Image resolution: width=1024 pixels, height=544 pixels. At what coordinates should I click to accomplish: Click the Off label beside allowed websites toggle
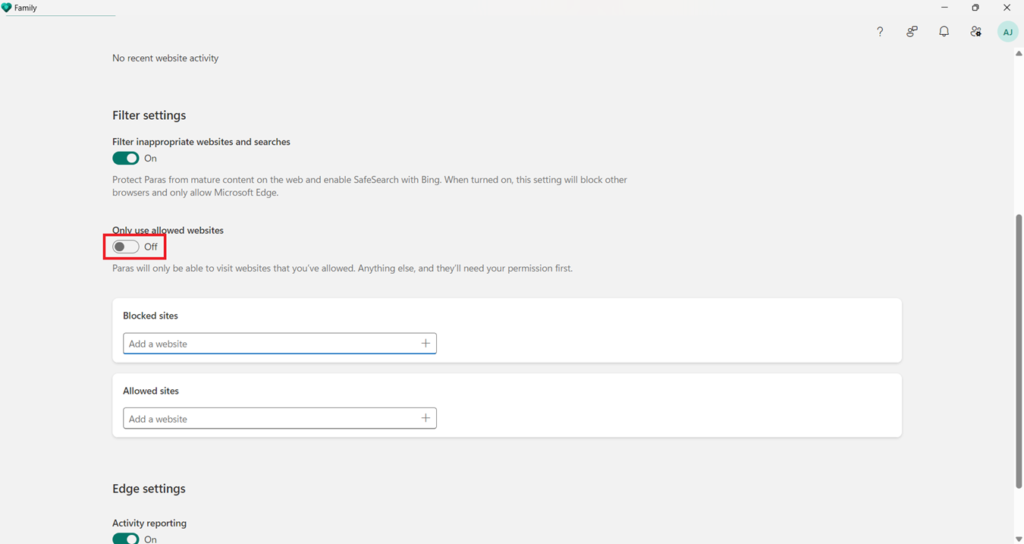[151, 247]
